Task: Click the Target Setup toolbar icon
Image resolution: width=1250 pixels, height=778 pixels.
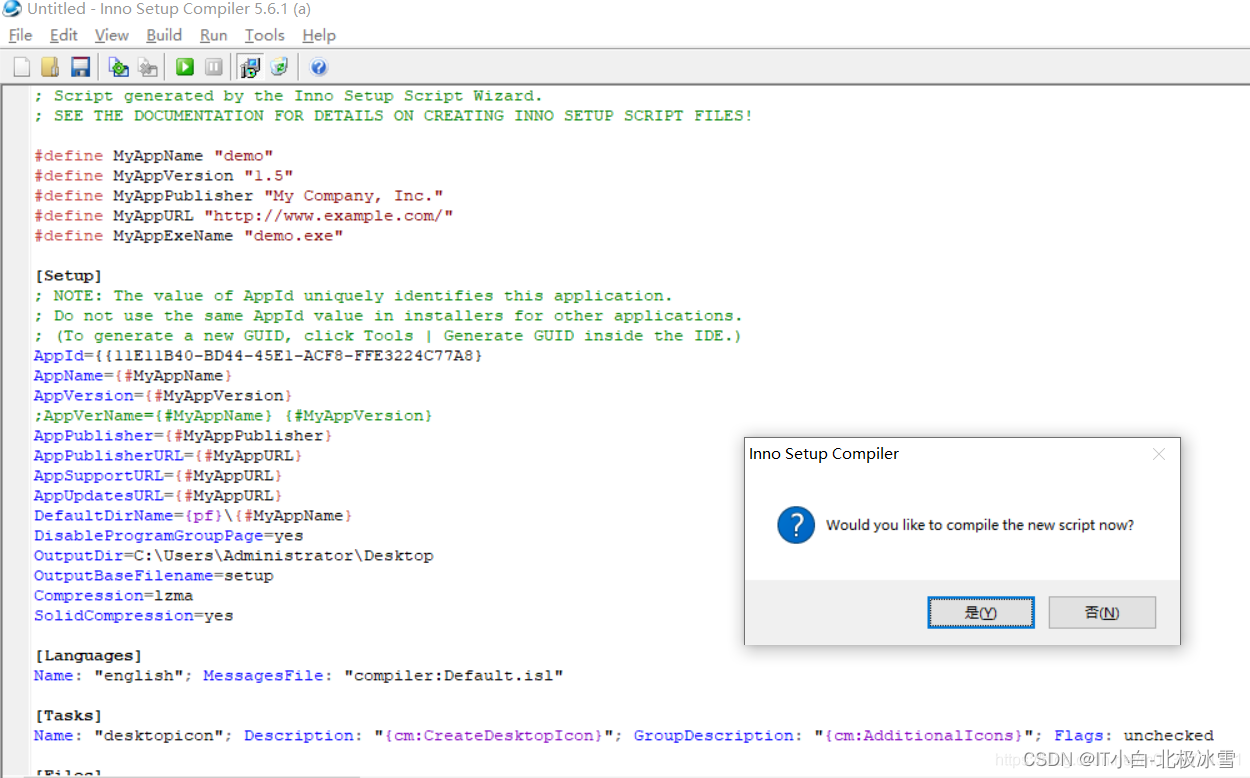Action: (250, 67)
